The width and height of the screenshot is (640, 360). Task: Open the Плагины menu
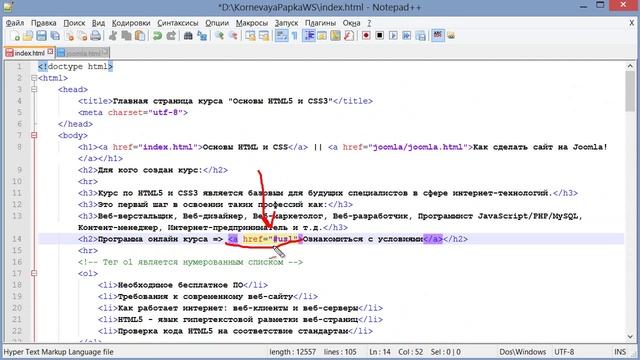320,23
